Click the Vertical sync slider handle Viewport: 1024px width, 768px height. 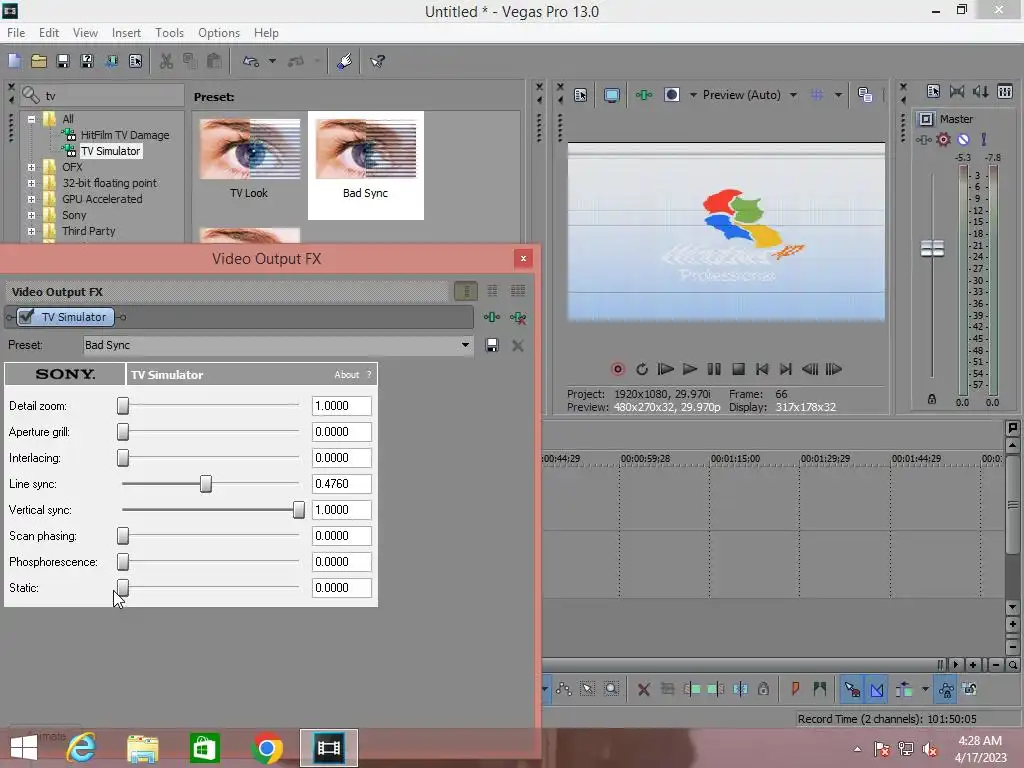click(298, 510)
